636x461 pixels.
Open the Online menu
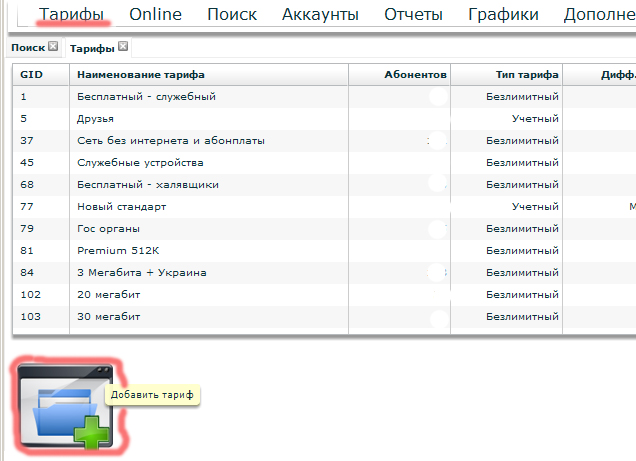(x=155, y=15)
